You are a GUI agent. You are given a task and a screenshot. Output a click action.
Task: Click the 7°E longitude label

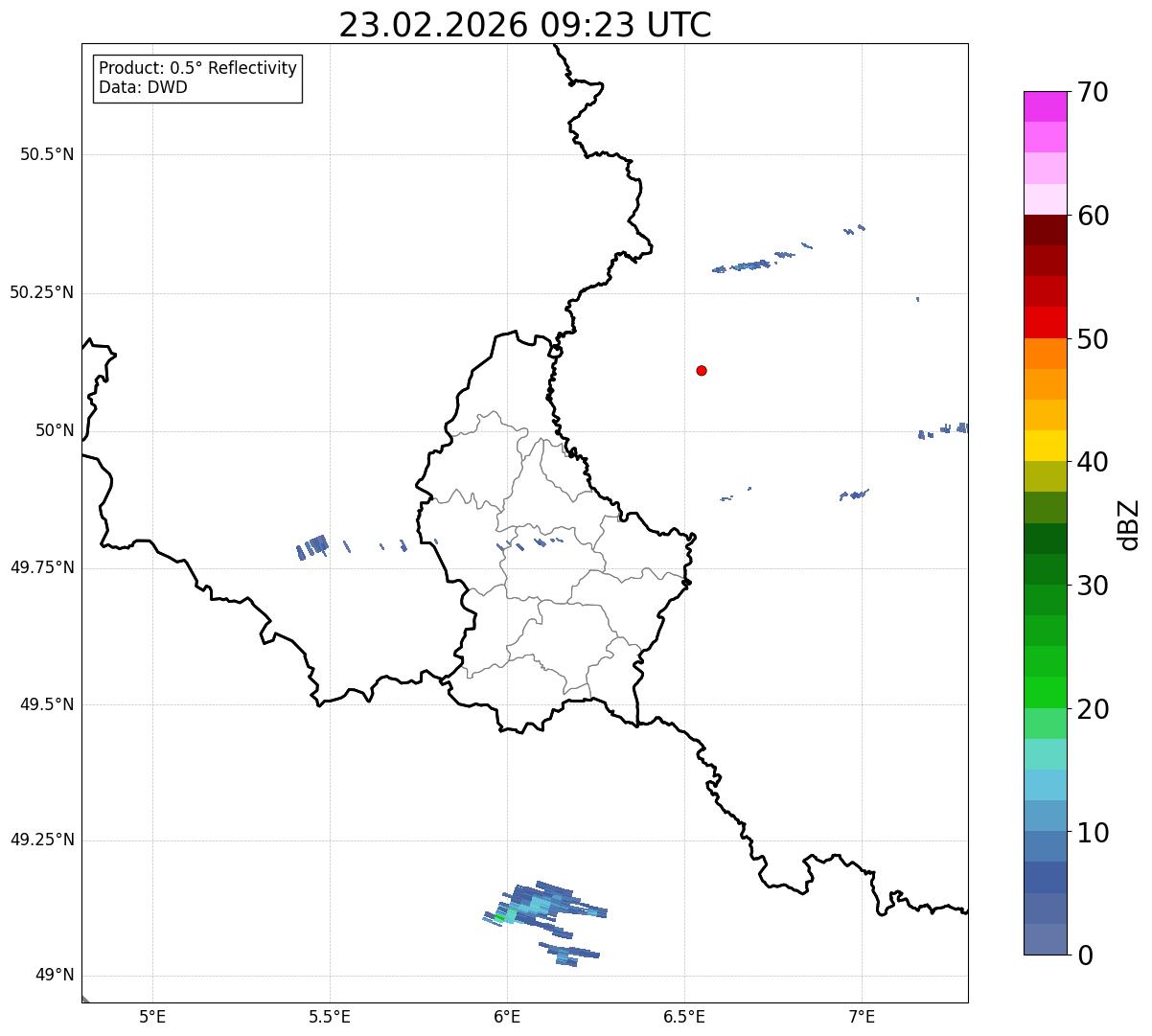pos(862,1017)
